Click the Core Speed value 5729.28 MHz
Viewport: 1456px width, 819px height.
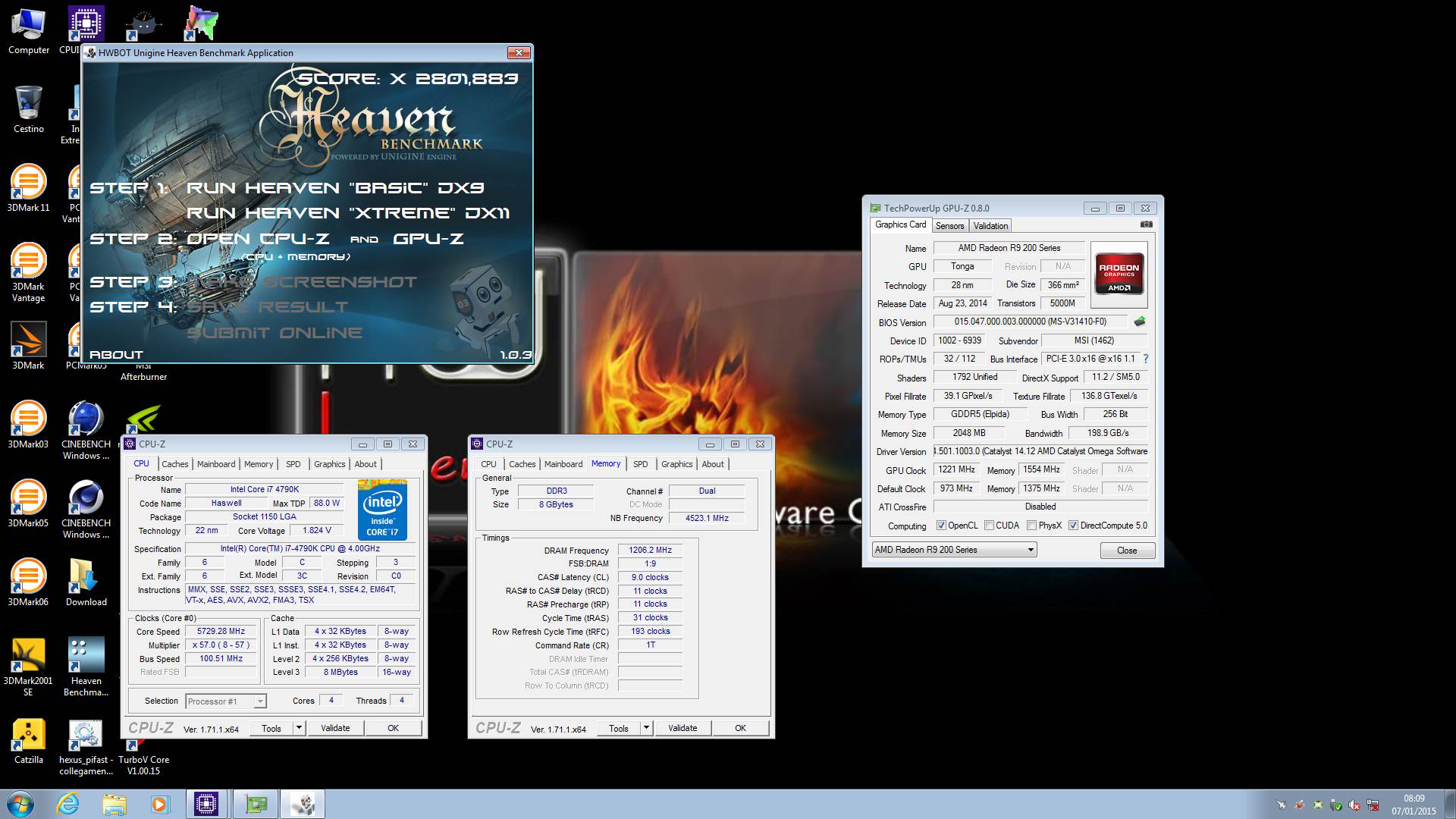221,631
